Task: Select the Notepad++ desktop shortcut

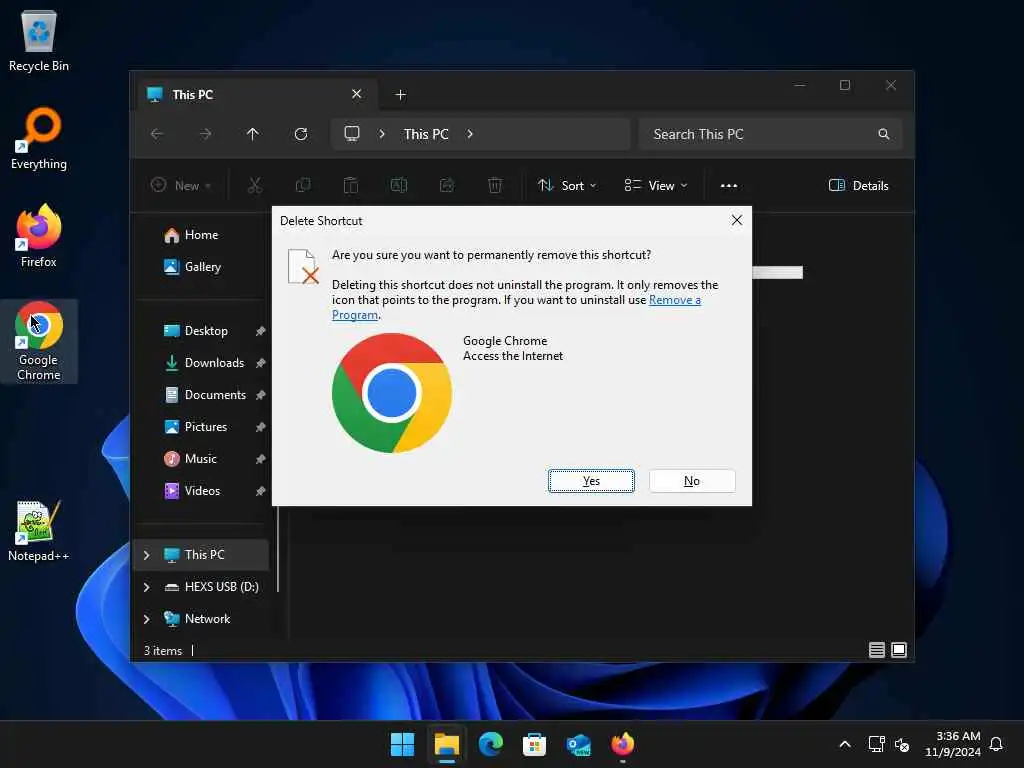Action: coord(39,531)
